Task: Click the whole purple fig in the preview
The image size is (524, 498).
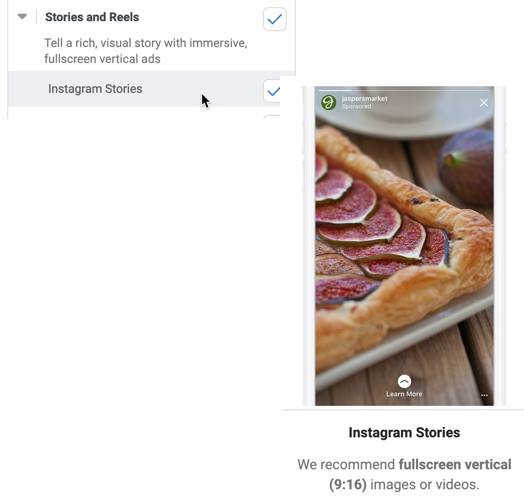Action: pyautogui.click(x=468, y=165)
